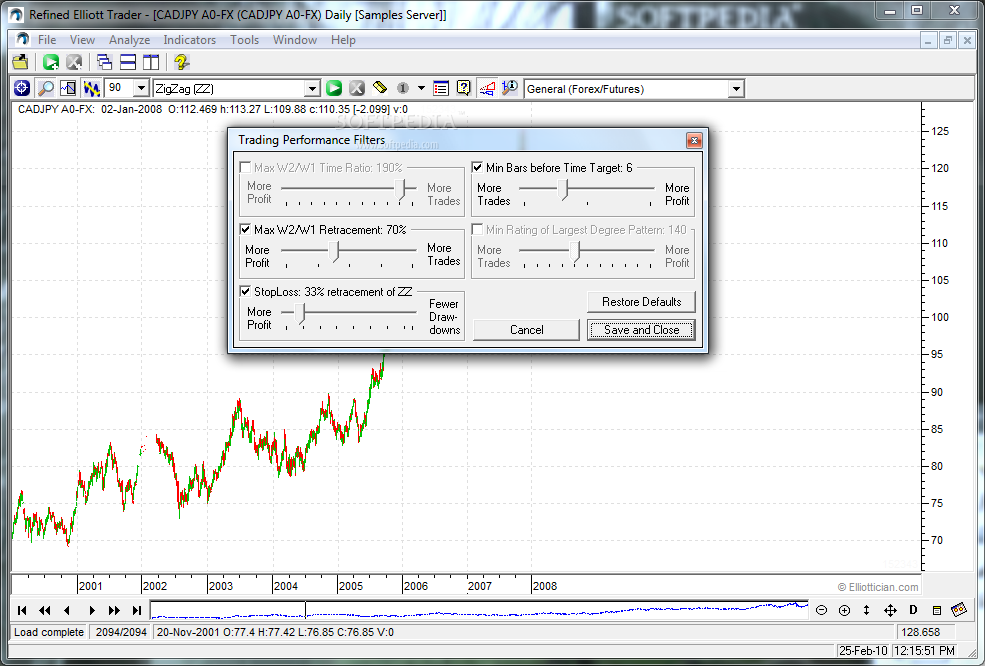This screenshot has height=666, width=985.
Task: Click the yellow question mark help icon in the top toolbar
Action: (x=182, y=62)
